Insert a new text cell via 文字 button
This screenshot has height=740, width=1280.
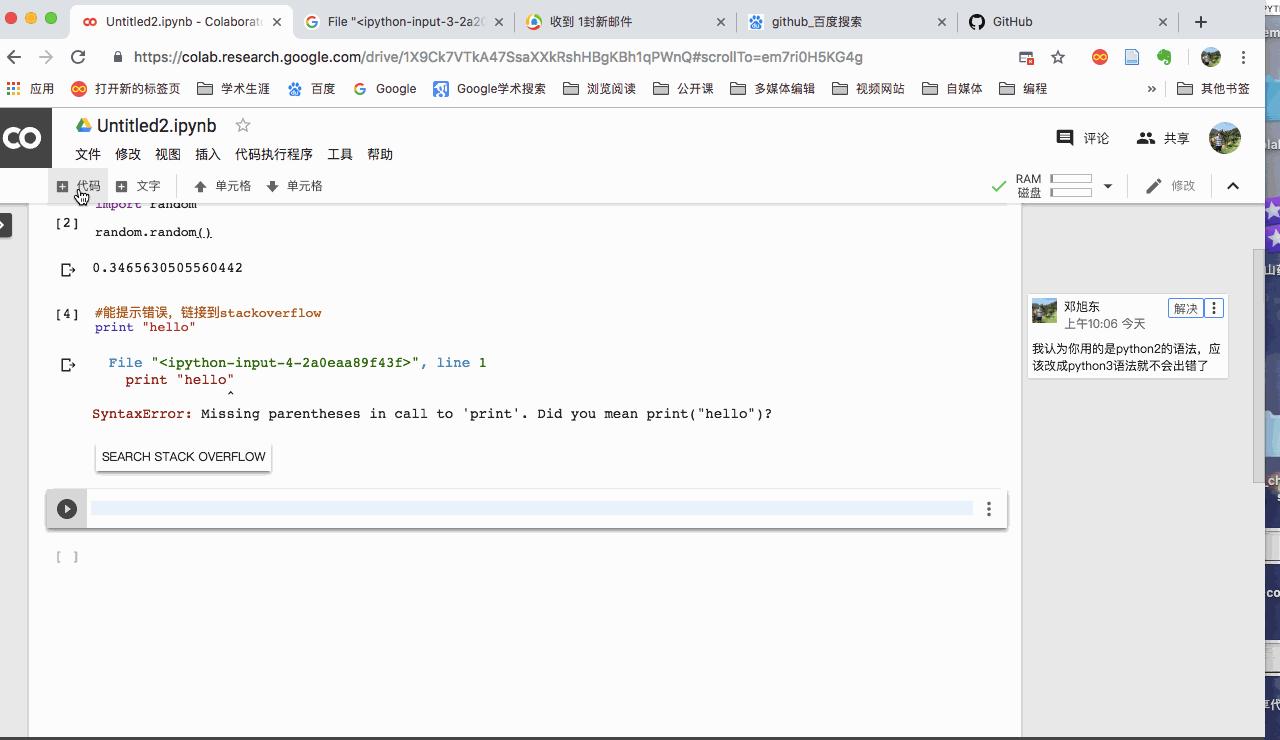[x=140, y=185]
